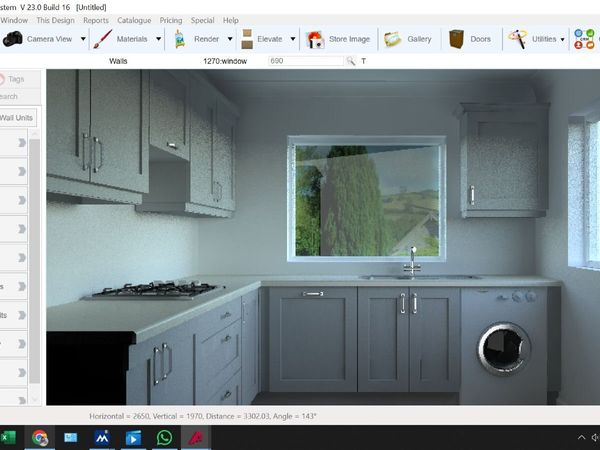Click the 690 value input field
The width and height of the screenshot is (600, 450).
[x=304, y=61]
